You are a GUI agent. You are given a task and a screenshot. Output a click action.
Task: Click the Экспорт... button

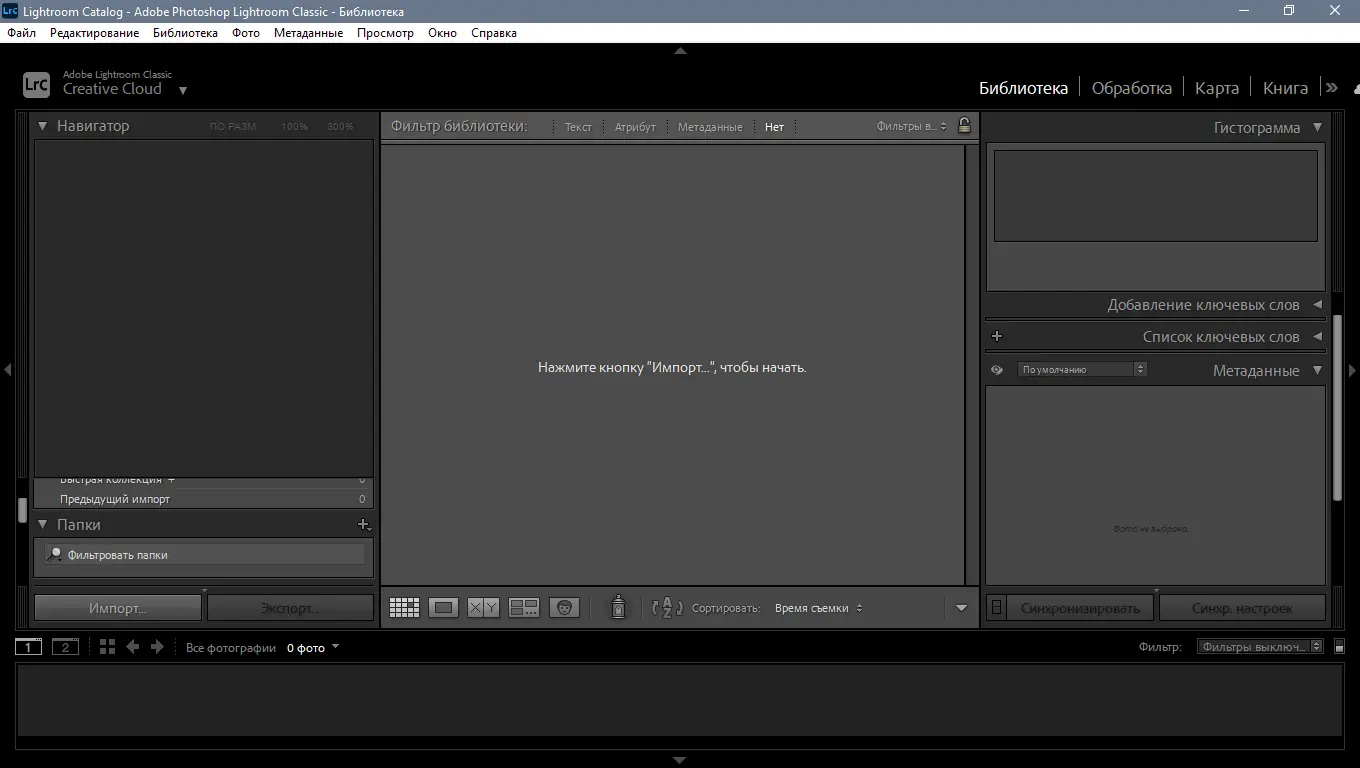coord(290,608)
